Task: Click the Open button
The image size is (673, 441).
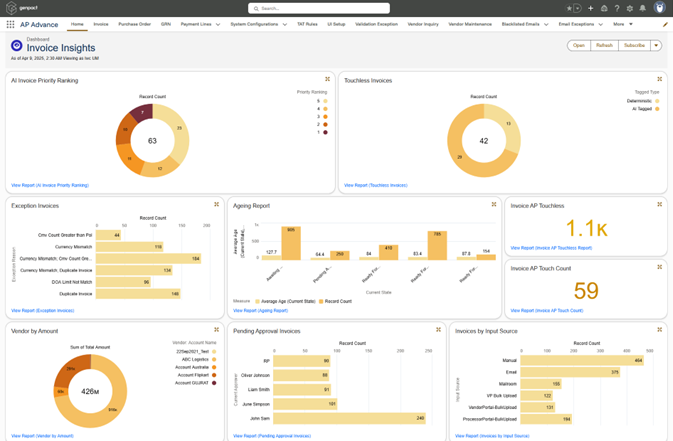Action: 579,45
